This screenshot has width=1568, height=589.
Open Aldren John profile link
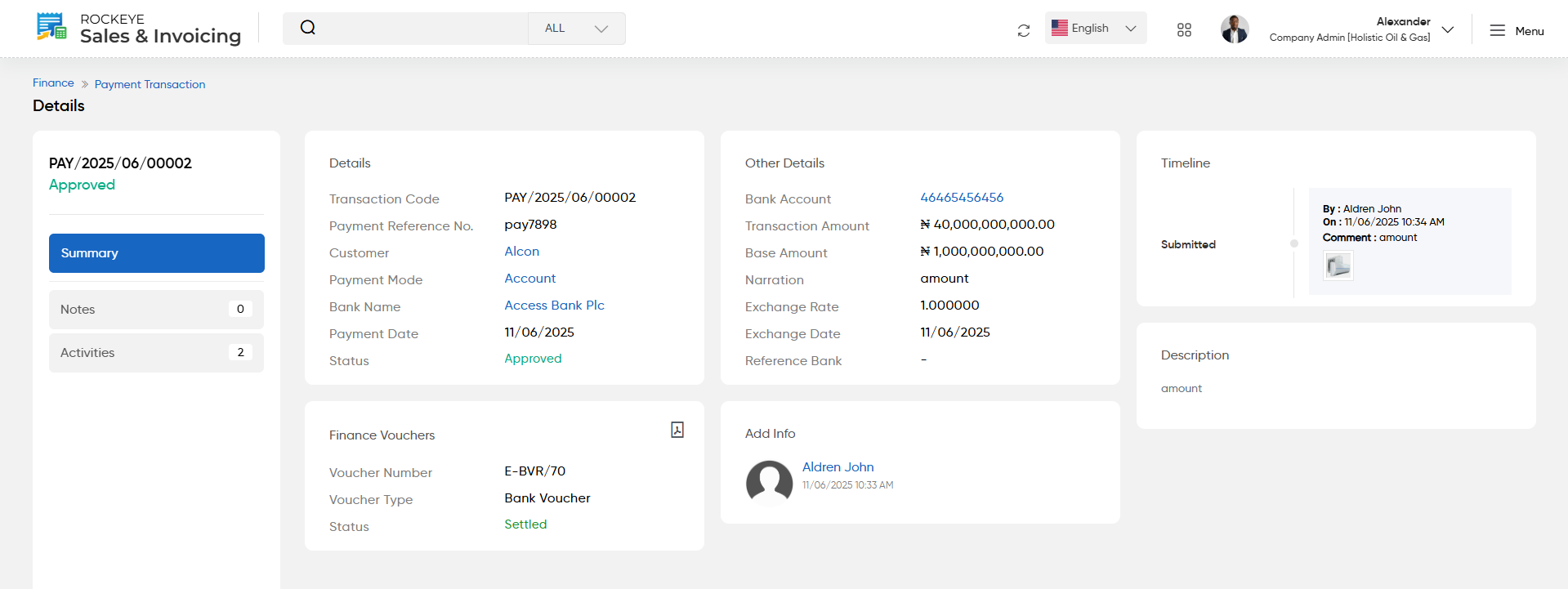click(x=838, y=467)
